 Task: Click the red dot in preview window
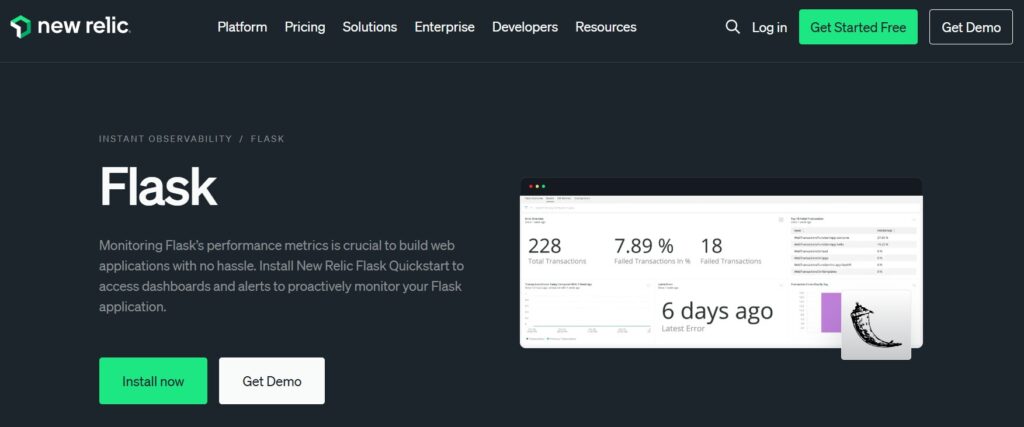531,186
